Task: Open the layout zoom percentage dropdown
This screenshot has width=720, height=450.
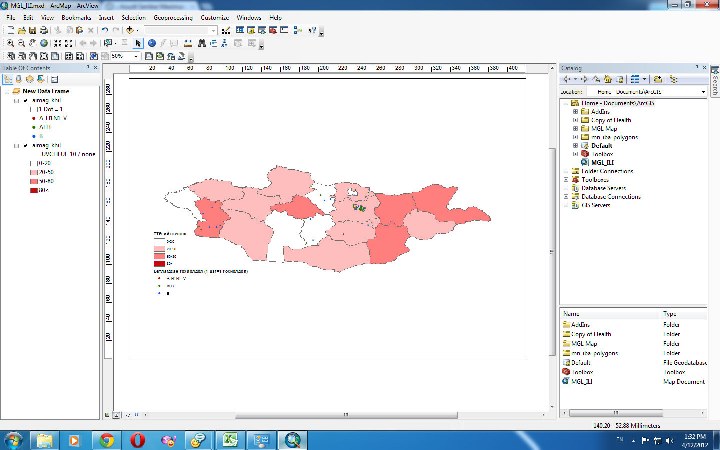Action: [x=136, y=56]
